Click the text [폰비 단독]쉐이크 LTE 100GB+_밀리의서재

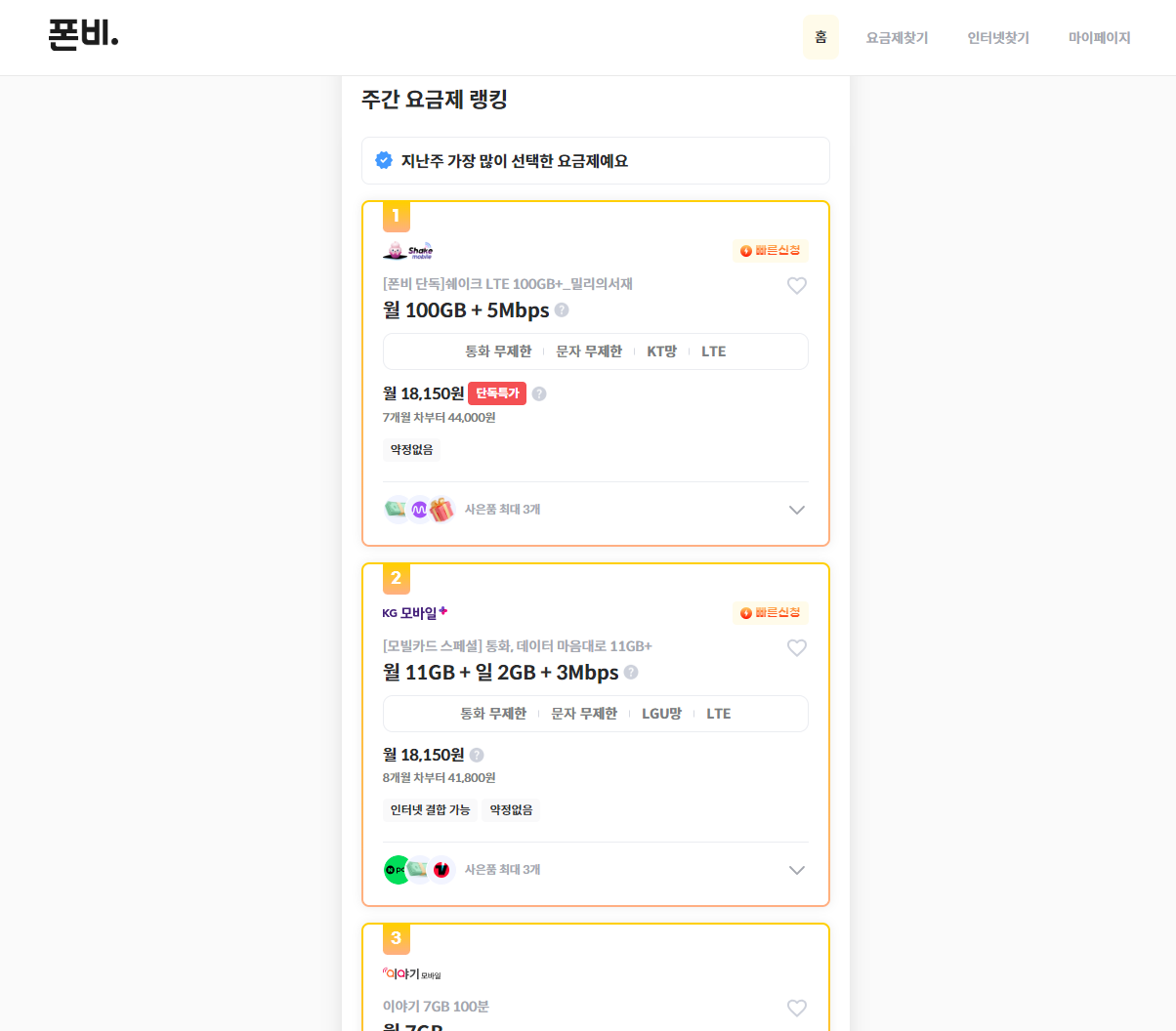508,284
